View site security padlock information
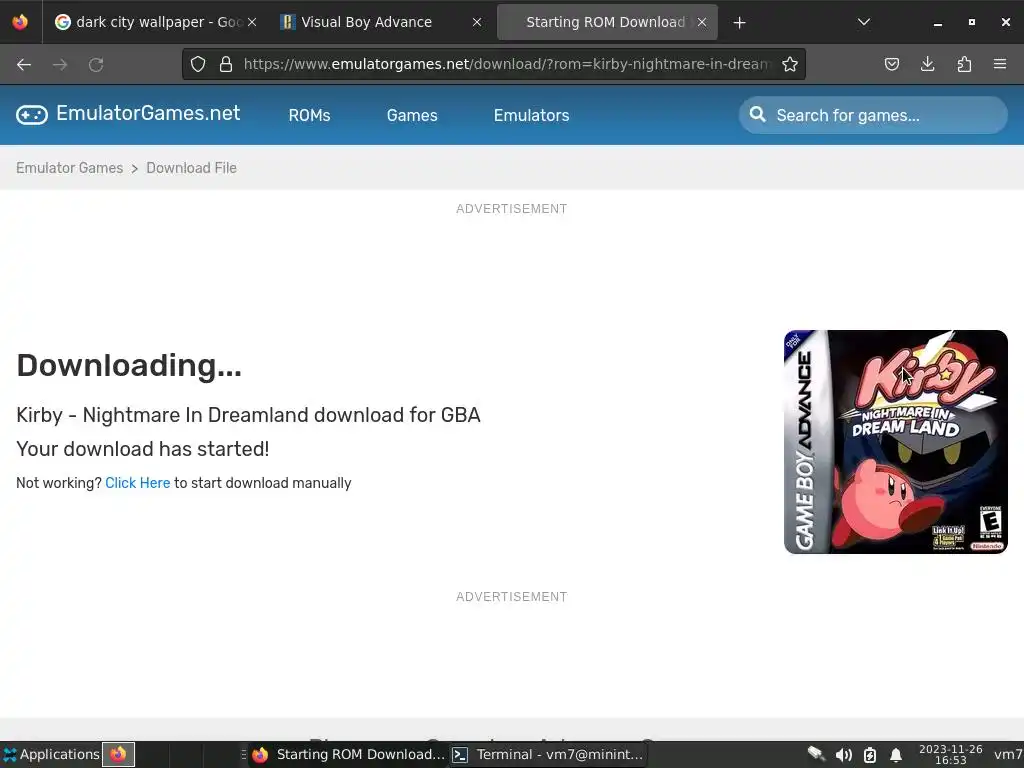Viewport: 1024px width, 768px height. click(226, 64)
